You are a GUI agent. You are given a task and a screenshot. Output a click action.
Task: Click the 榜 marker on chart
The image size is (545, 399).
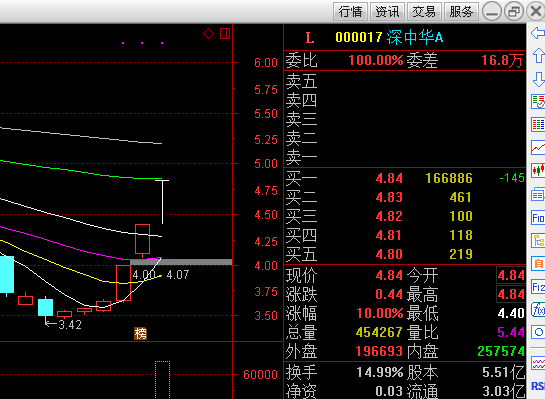click(x=140, y=334)
